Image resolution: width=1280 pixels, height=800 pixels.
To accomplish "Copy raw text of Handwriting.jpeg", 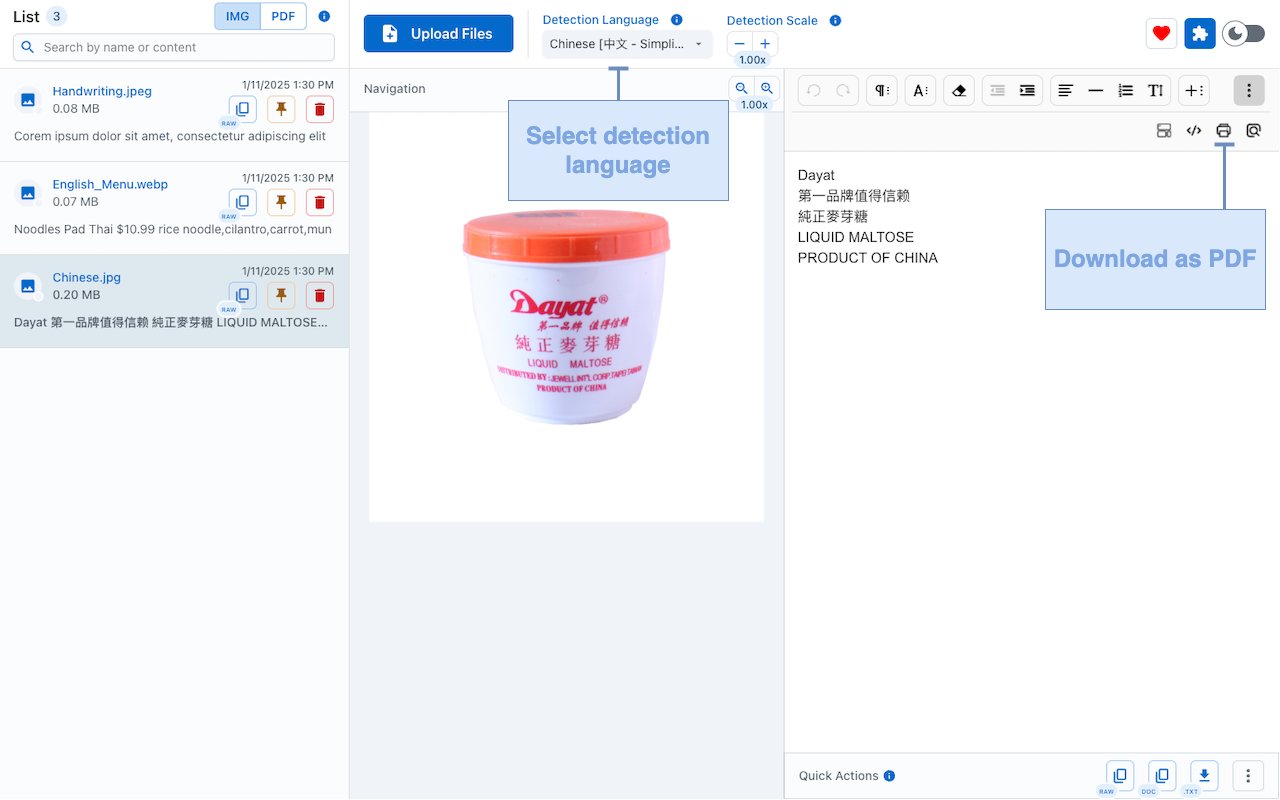I will (242, 109).
